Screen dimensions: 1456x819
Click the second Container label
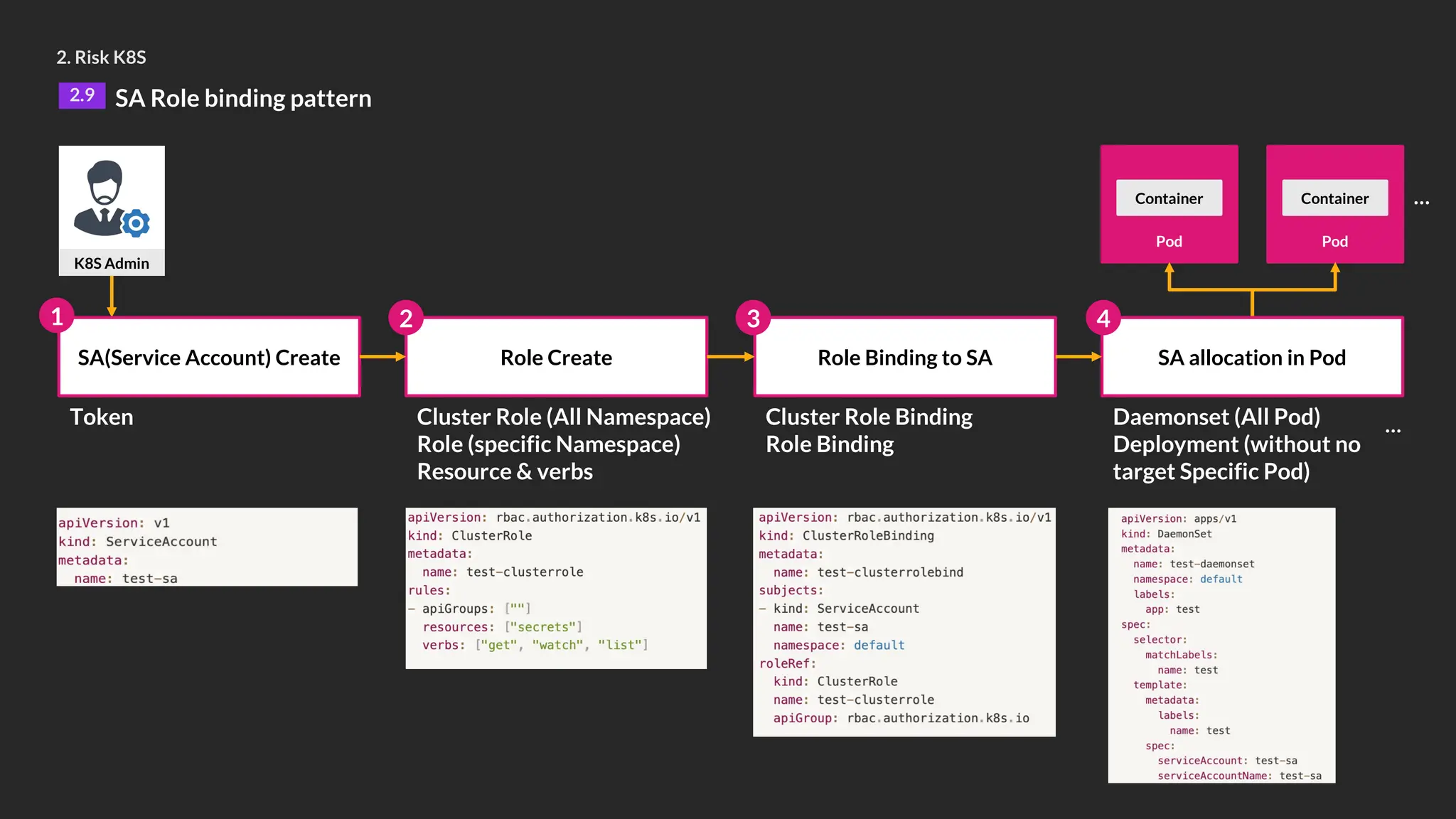[1334, 198]
